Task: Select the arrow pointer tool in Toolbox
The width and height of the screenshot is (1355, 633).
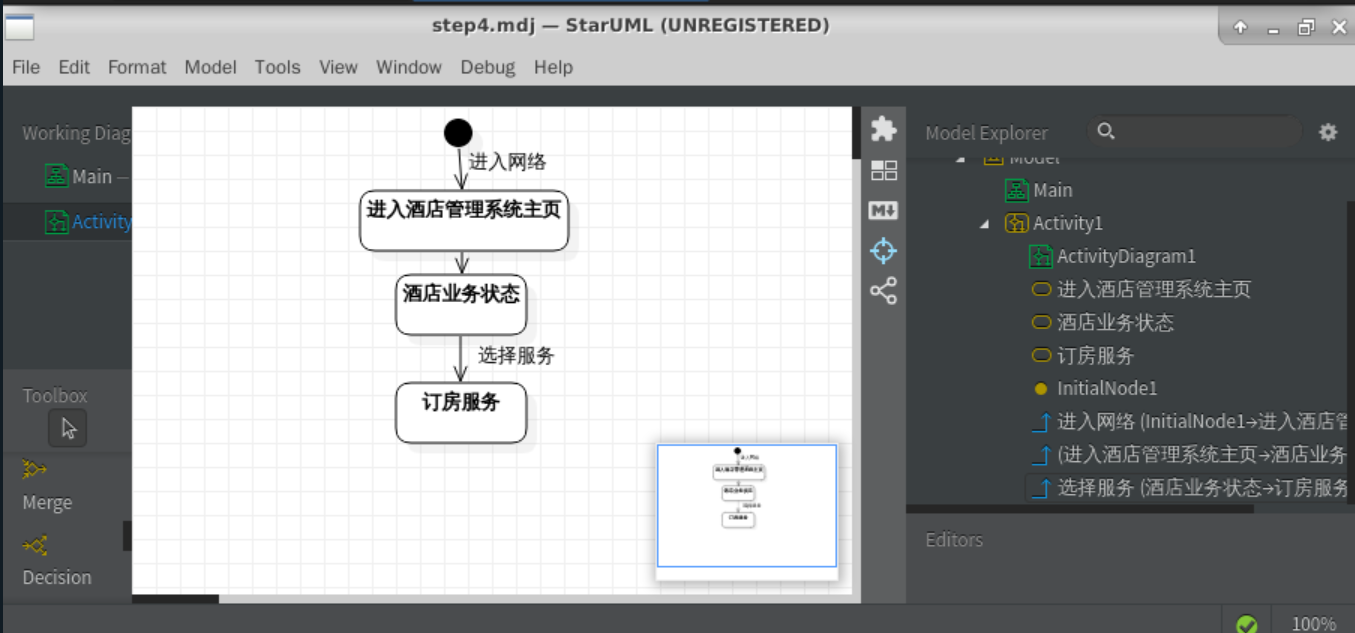Action: pos(68,428)
